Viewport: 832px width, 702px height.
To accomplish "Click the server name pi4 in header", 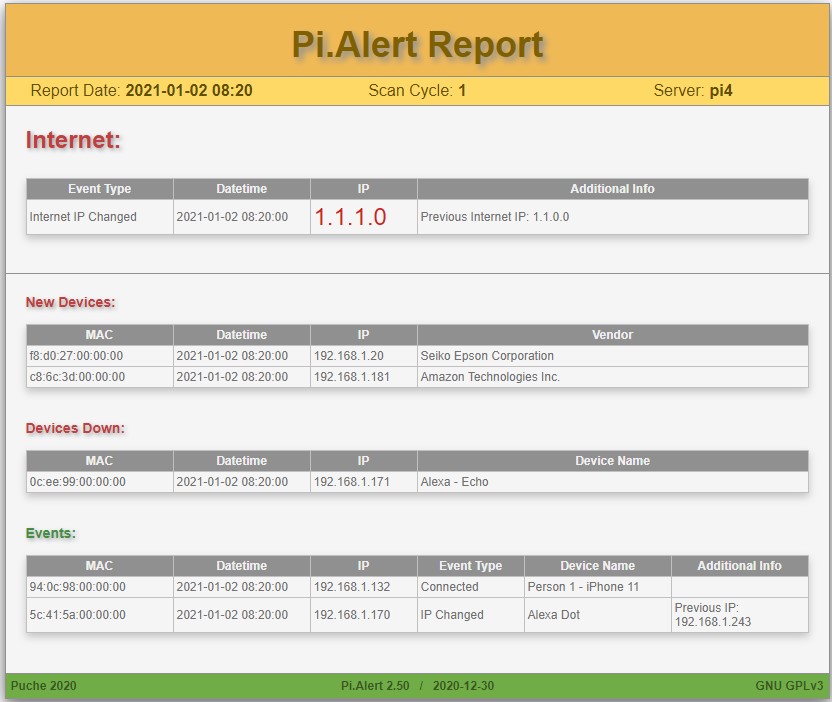I will [x=722, y=91].
